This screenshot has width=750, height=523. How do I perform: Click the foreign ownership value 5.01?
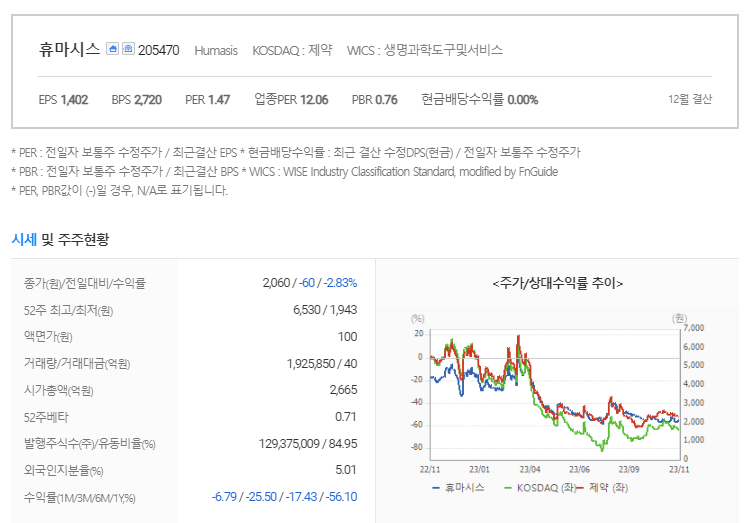coord(346,470)
